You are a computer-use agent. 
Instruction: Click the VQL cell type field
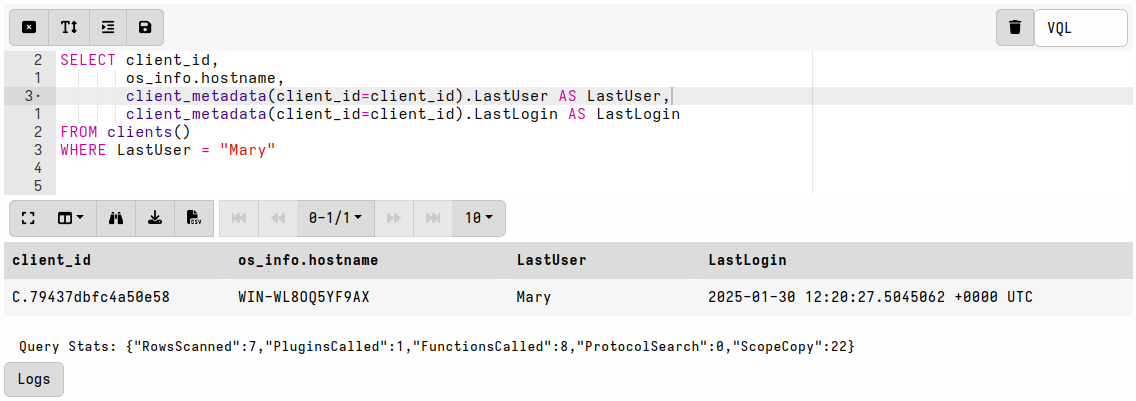1081,28
